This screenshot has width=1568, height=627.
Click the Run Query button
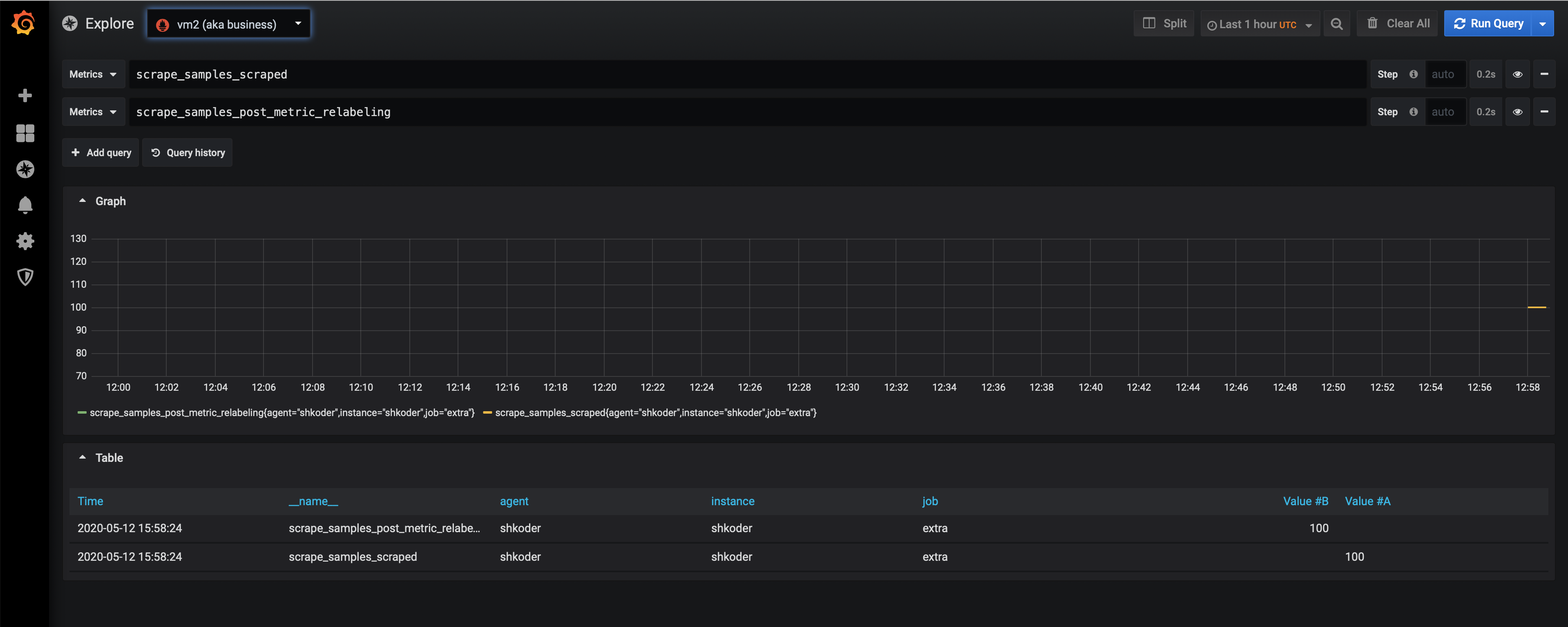[1488, 24]
